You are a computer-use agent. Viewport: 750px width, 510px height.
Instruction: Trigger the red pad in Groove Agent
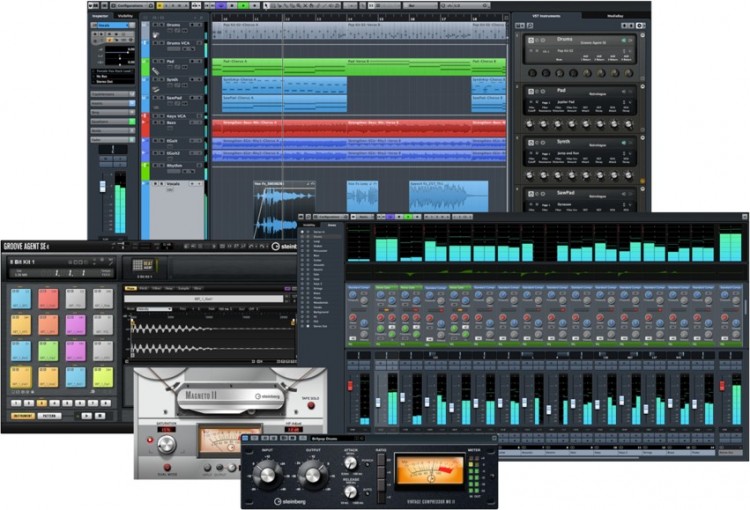click(x=48, y=299)
